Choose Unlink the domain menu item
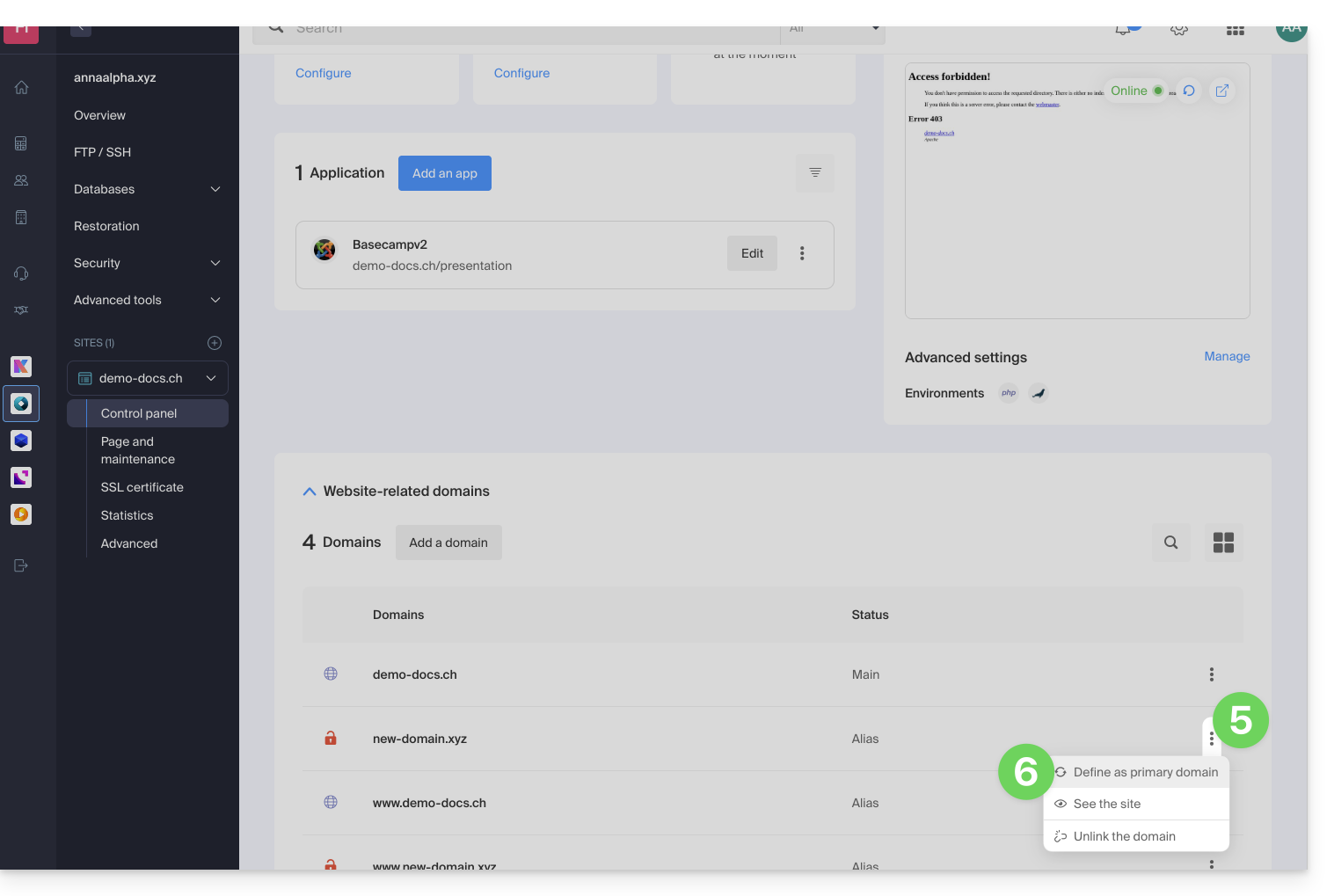 (x=1124, y=836)
